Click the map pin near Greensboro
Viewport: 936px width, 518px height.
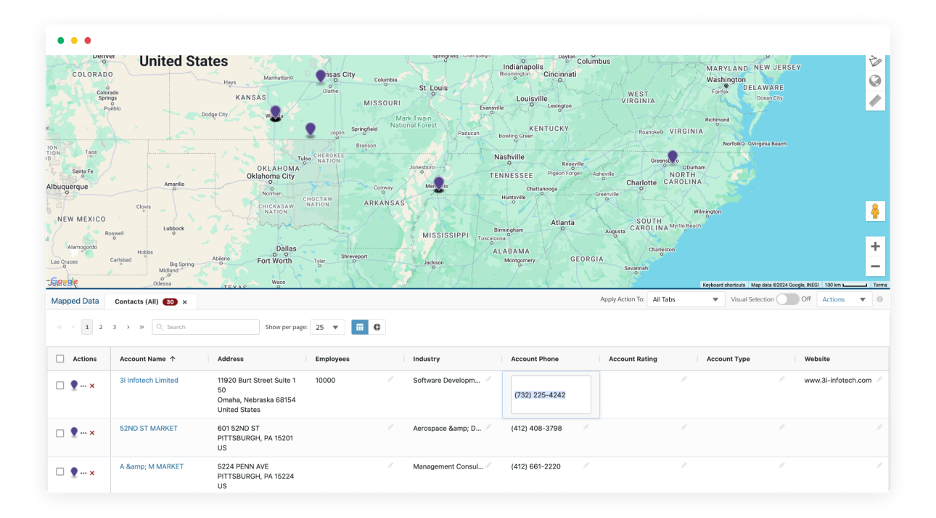pos(673,156)
